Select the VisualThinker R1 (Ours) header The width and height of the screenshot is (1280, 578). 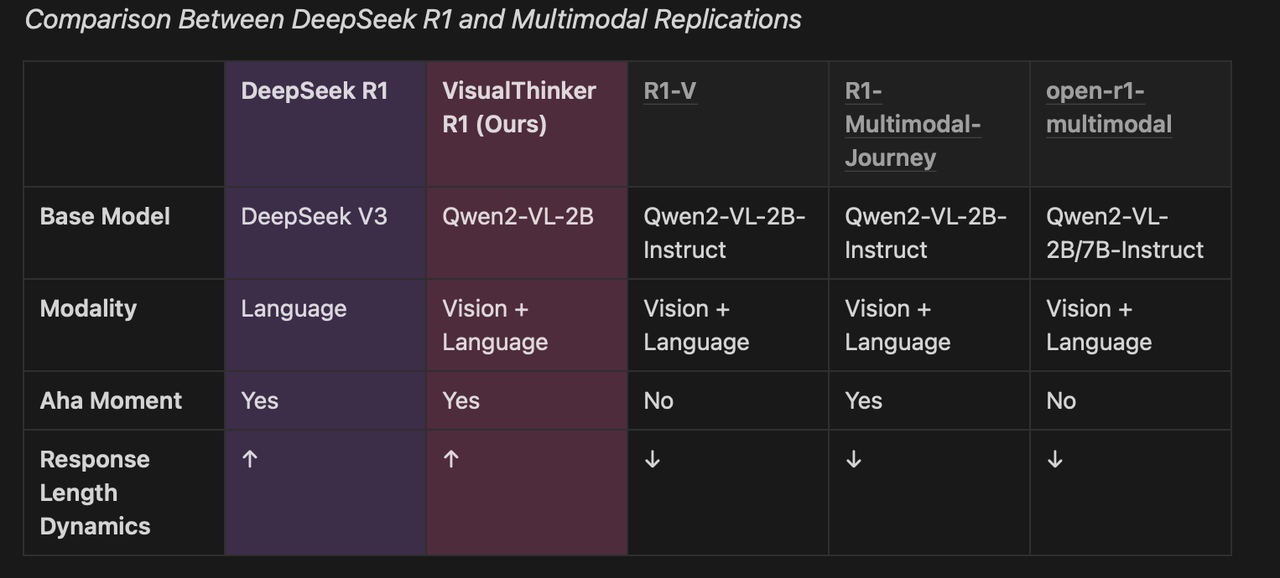[519, 107]
